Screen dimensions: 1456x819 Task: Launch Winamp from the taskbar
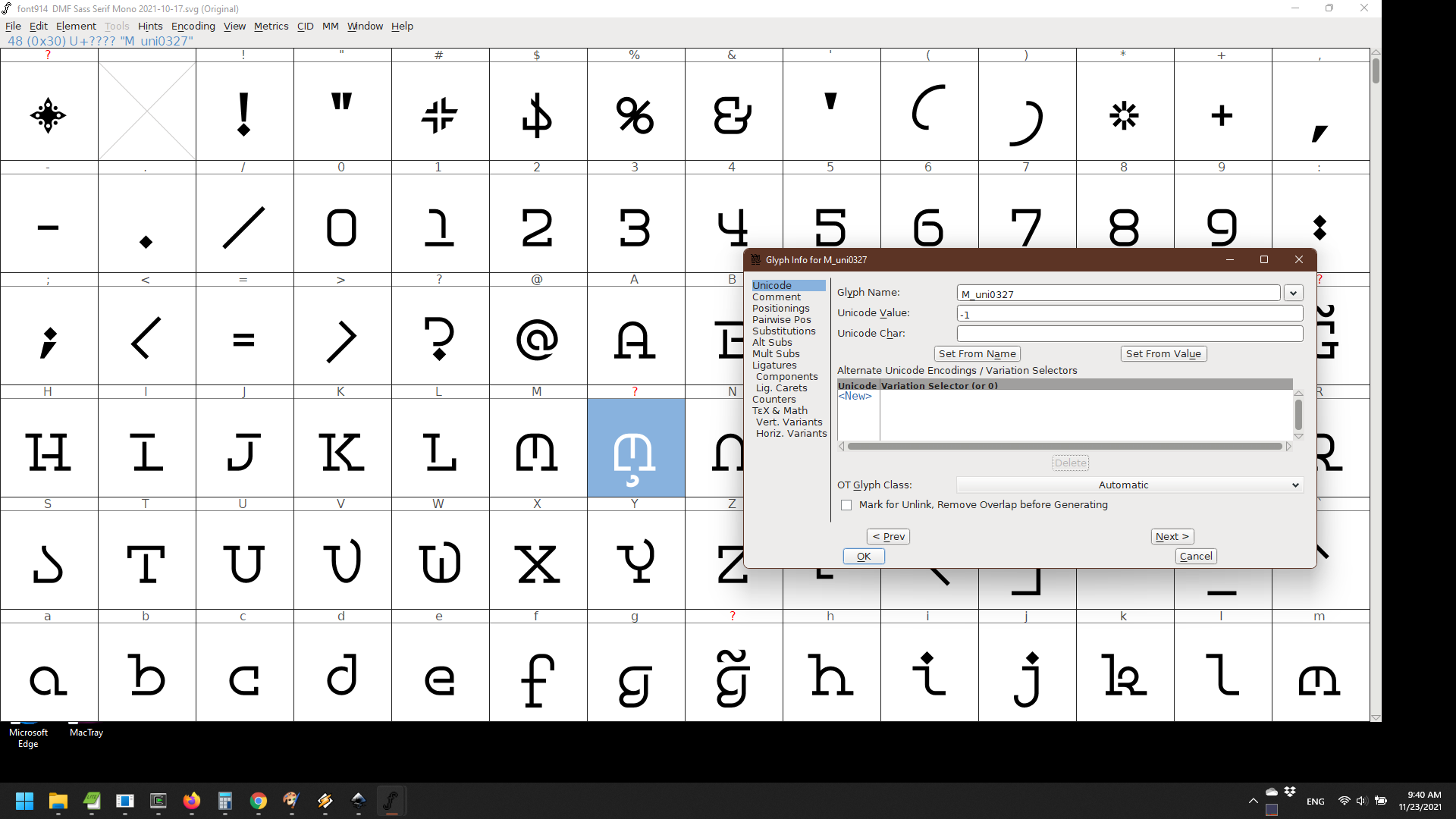pos(325,800)
